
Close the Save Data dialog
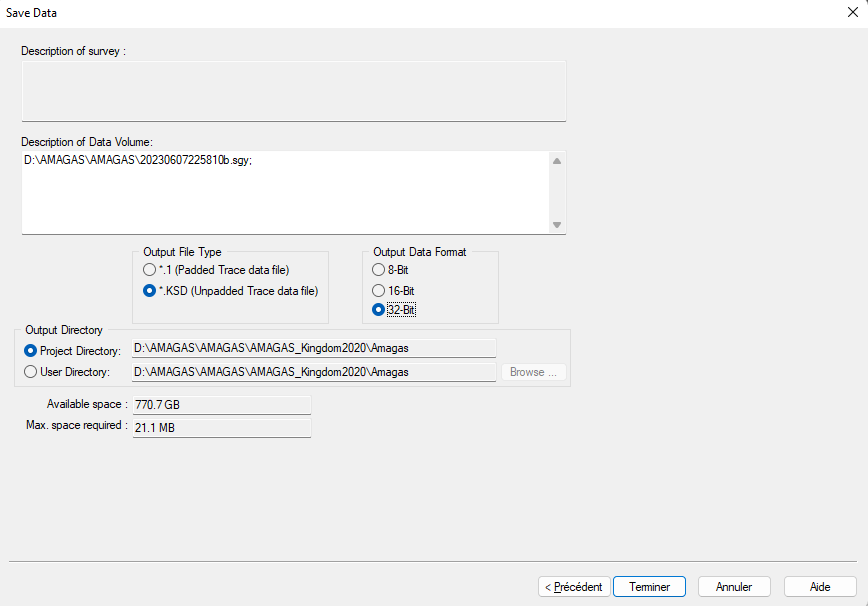pyautogui.click(x=852, y=13)
